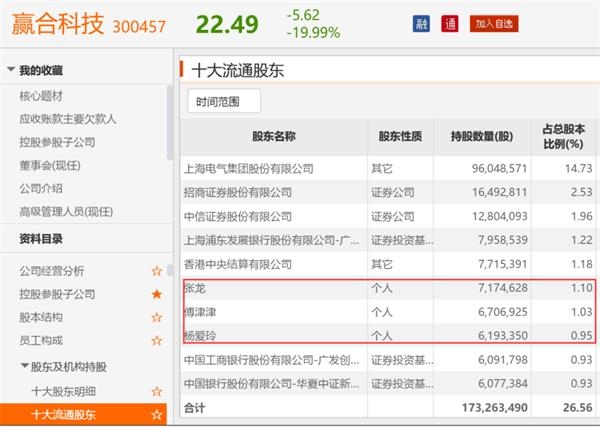Select 股本结构 in the directory
Viewport: 600px width, 427px height.
(41, 317)
